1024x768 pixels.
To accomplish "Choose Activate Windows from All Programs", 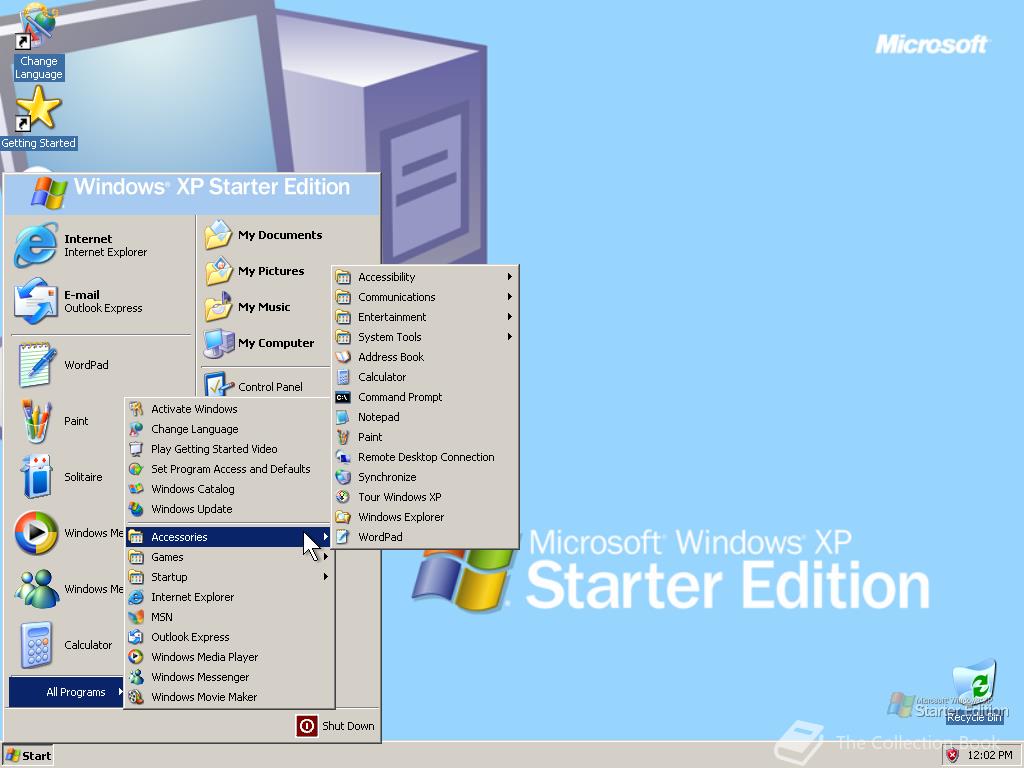I will point(229,409).
